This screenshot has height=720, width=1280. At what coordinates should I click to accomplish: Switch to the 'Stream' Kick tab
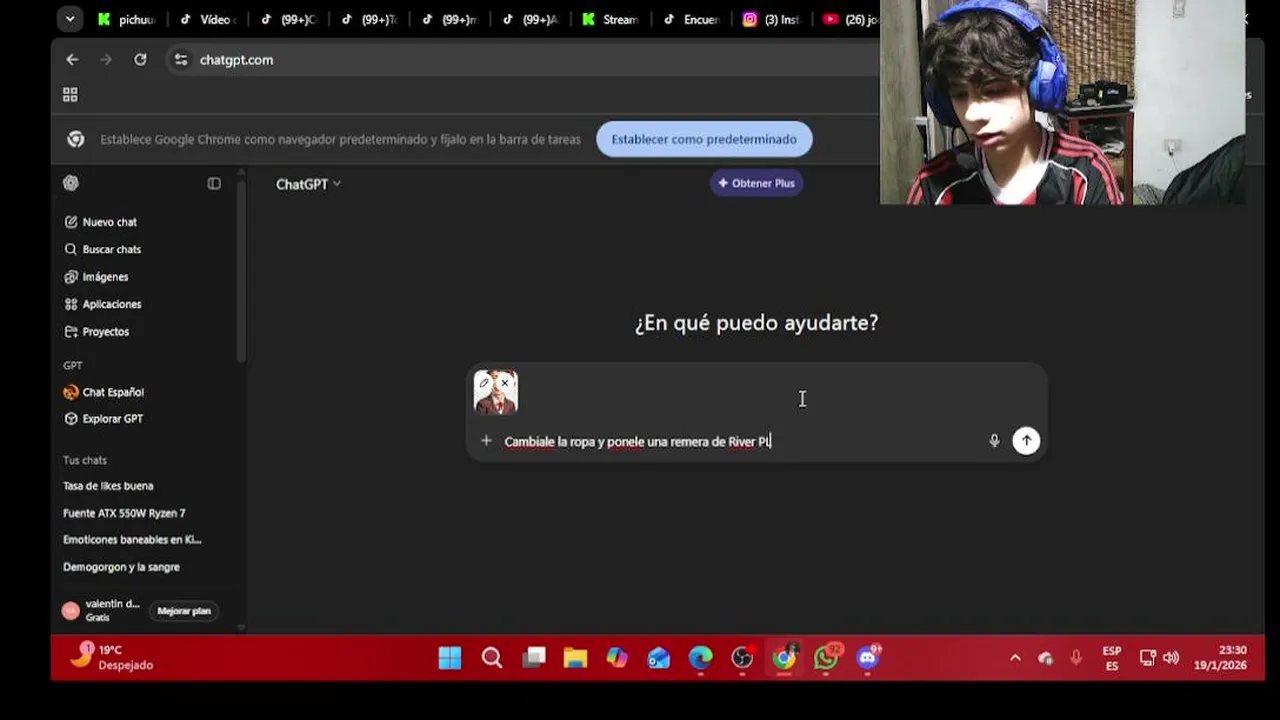(x=610, y=19)
